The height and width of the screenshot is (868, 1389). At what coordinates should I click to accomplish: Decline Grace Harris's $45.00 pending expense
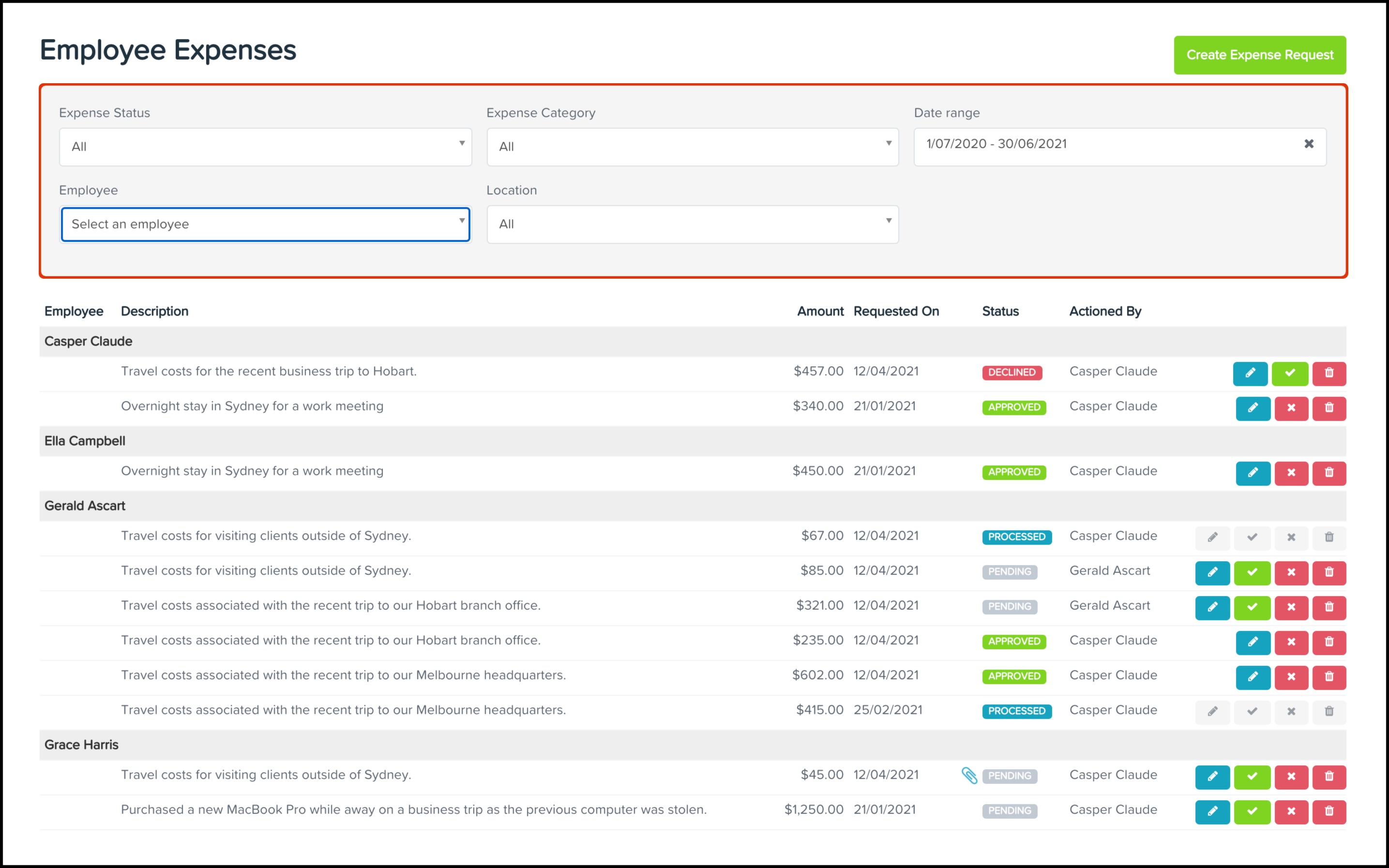pyautogui.click(x=1291, y=777)
